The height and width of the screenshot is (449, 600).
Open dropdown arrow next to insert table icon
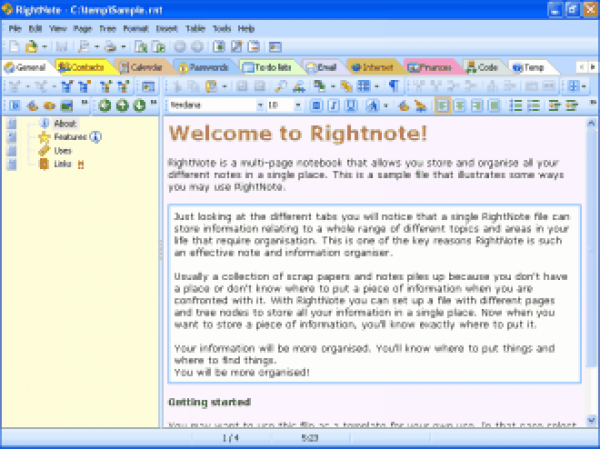tap(377, 87)
